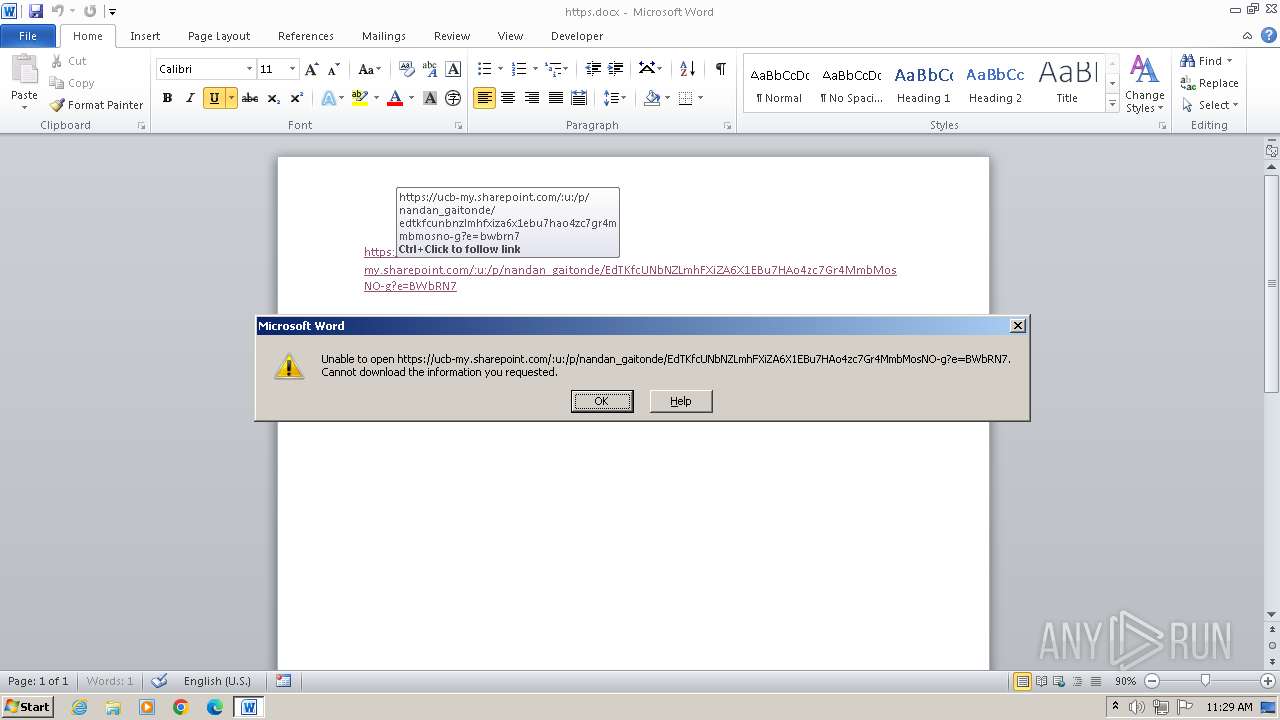Switch to the References tab
The width and height of the screenshot is (1280, 720).
pos(306,36)
